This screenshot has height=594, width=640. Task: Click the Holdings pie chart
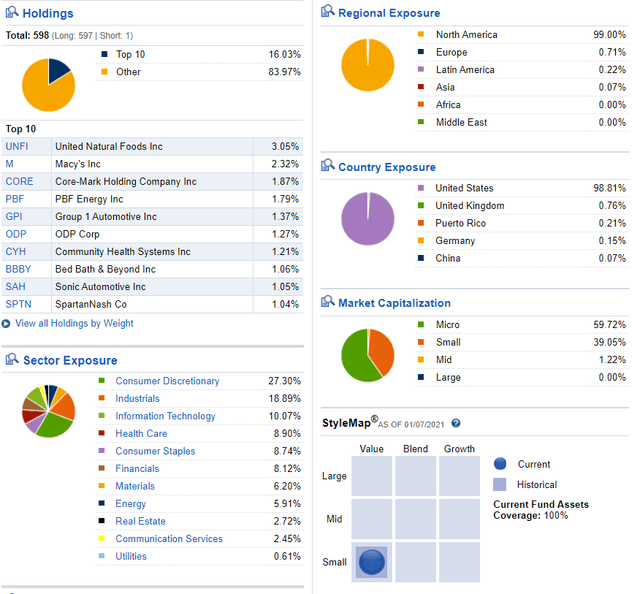point(49,85)
